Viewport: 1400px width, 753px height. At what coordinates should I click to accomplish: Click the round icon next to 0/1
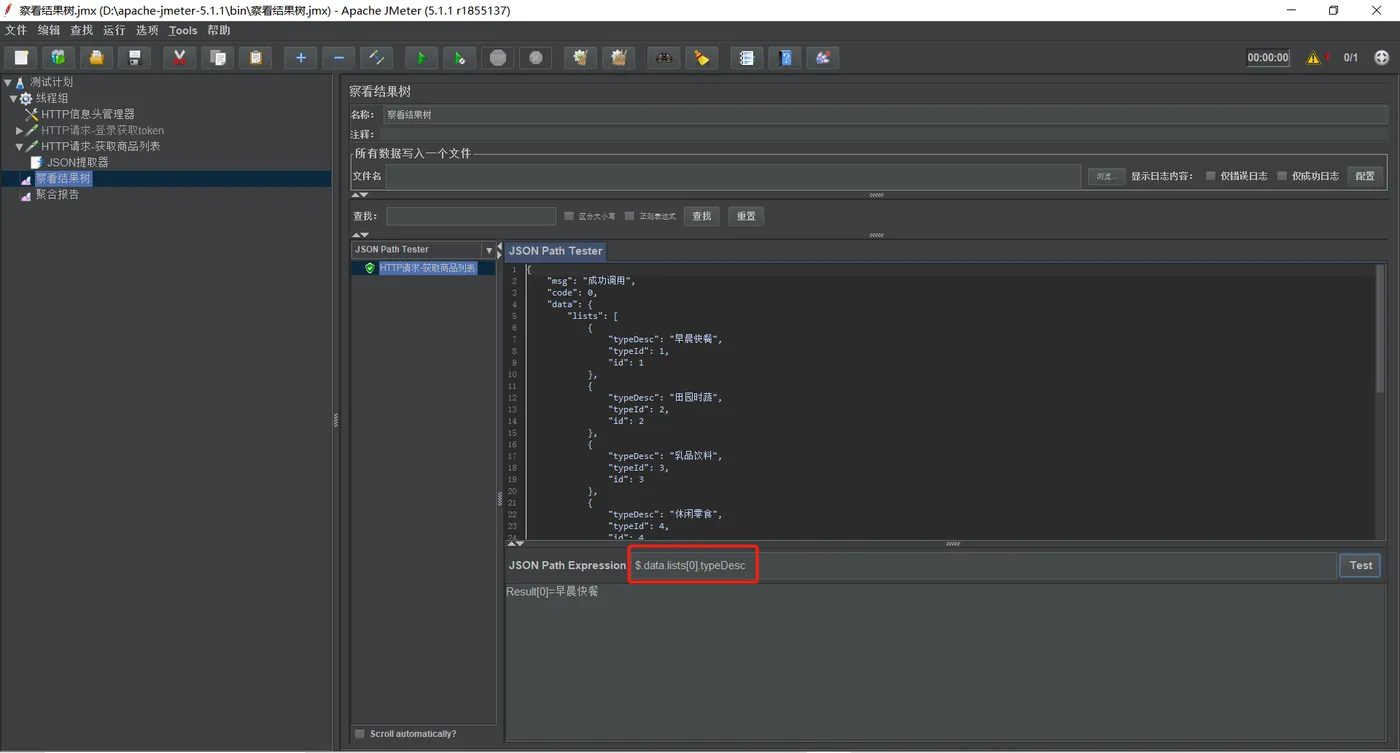click(1382, 58)
